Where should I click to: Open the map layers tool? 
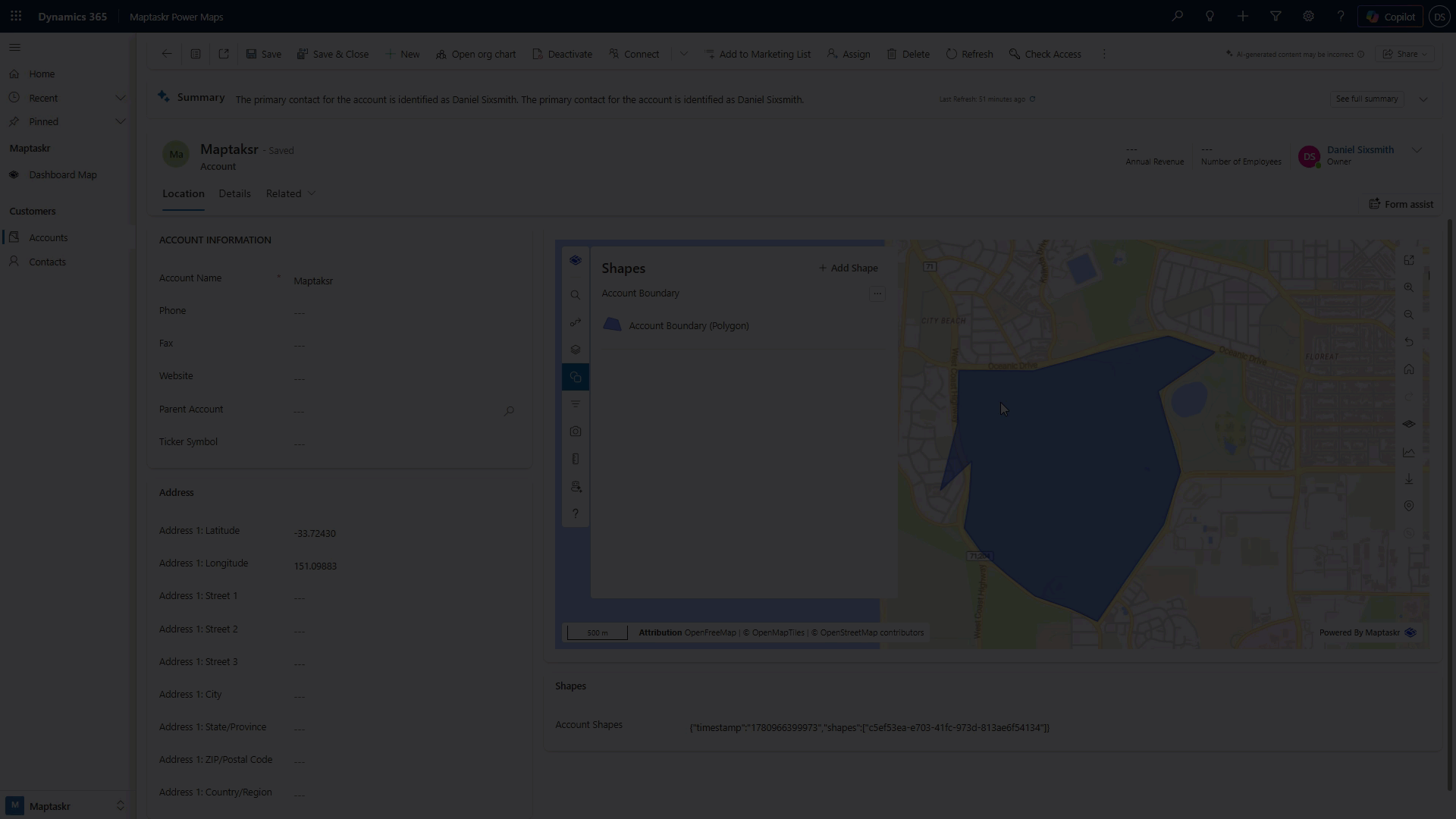pyautogui.click(x=576, y=350)
